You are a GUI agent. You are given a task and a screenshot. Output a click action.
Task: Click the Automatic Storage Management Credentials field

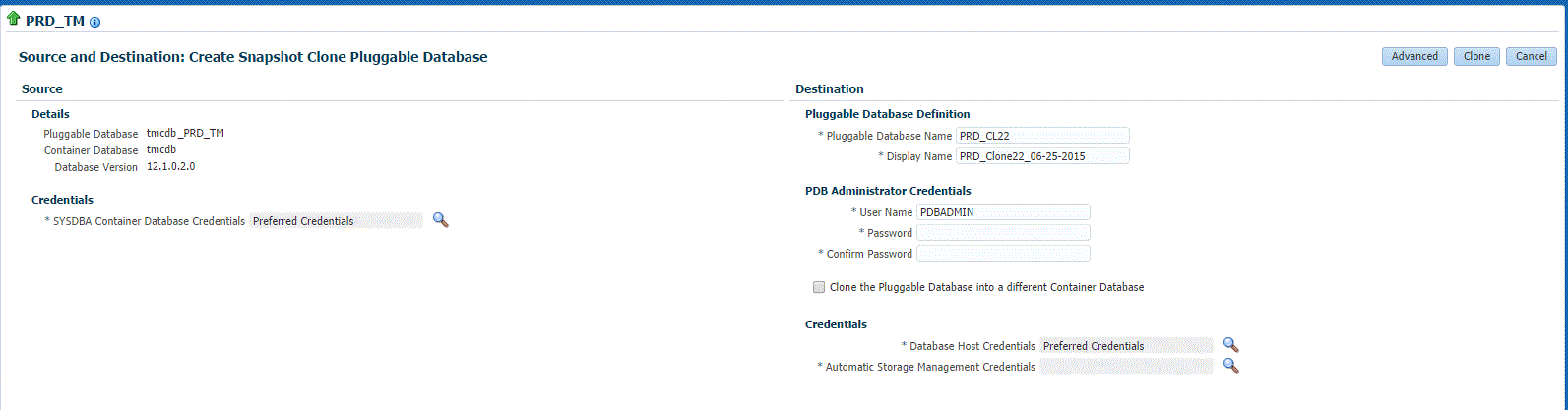pyautogui.click(x=1126, y=367)
